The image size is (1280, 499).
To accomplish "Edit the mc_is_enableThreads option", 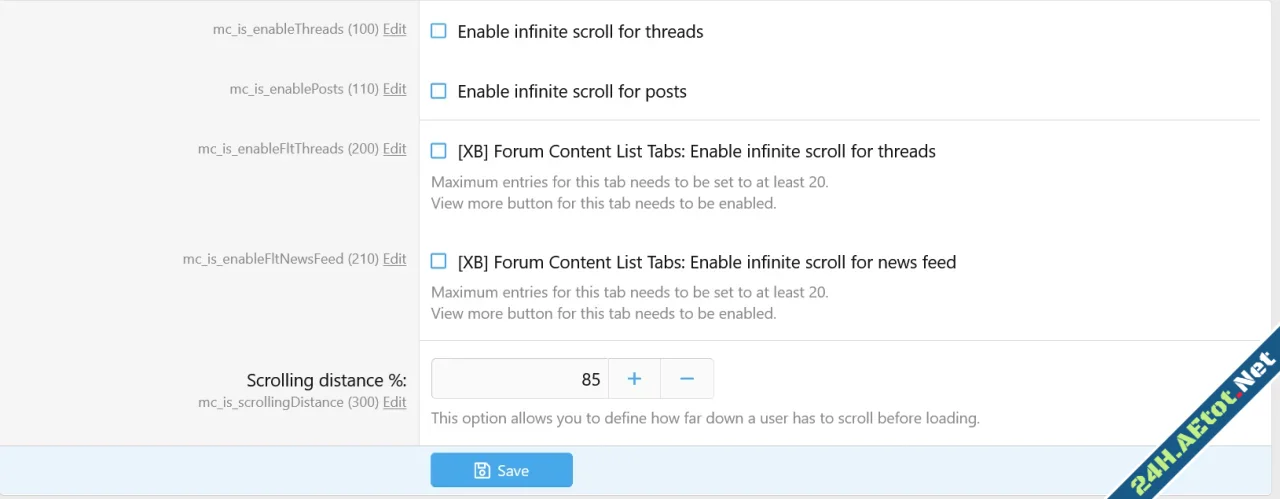I will [394, 30].
